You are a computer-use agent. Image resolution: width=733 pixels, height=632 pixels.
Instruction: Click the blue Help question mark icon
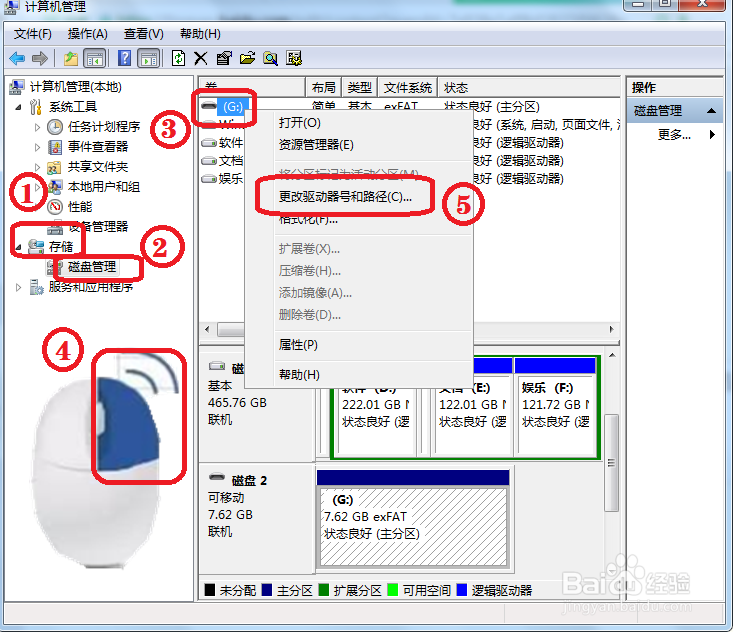click(124, 58)
